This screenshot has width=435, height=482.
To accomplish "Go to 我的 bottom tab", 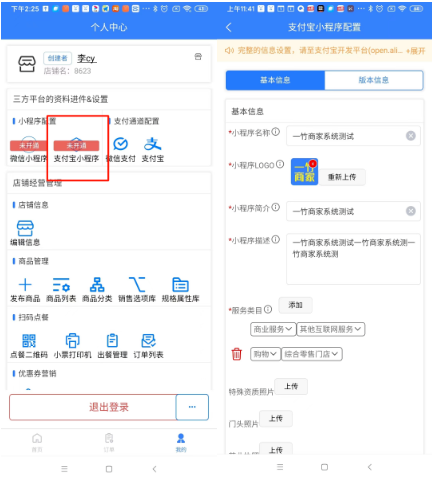I will 181,443.
